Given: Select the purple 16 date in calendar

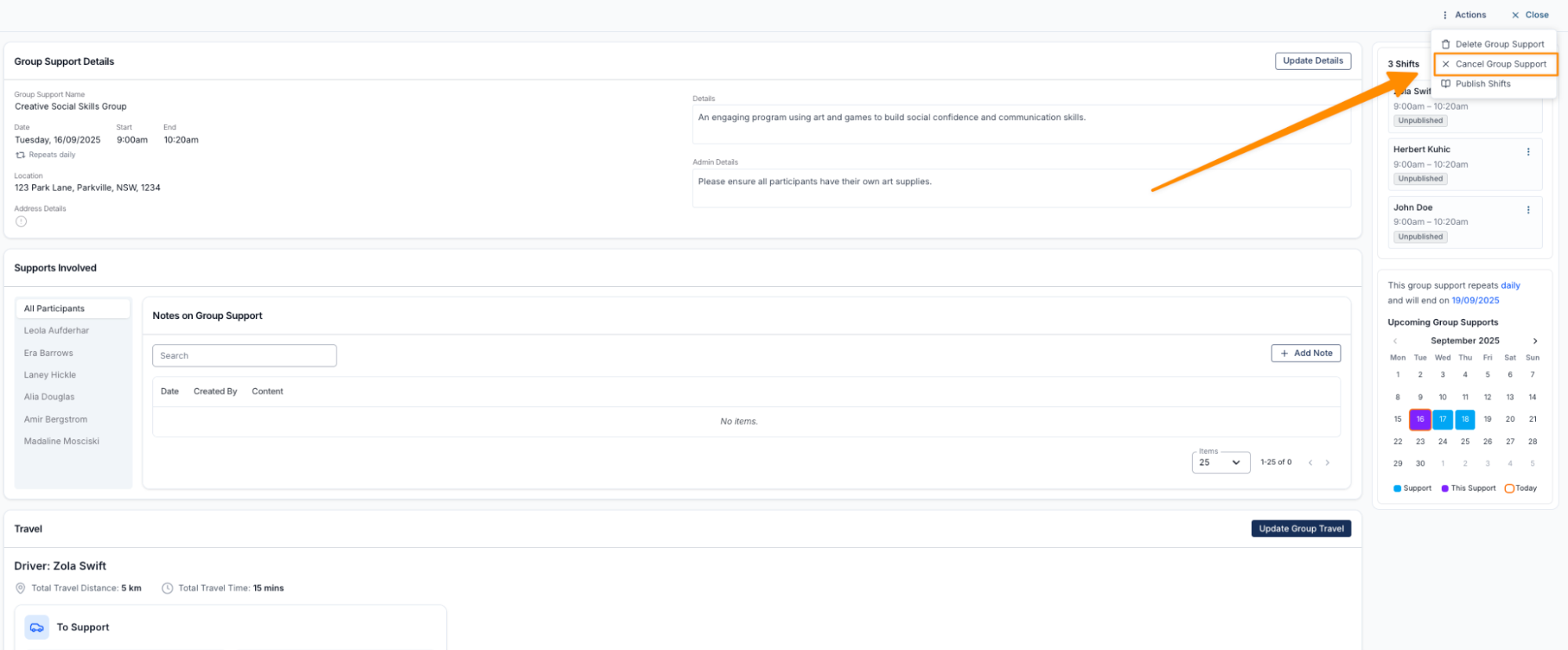Looking at the screenshot, I should click(1420, 419).
